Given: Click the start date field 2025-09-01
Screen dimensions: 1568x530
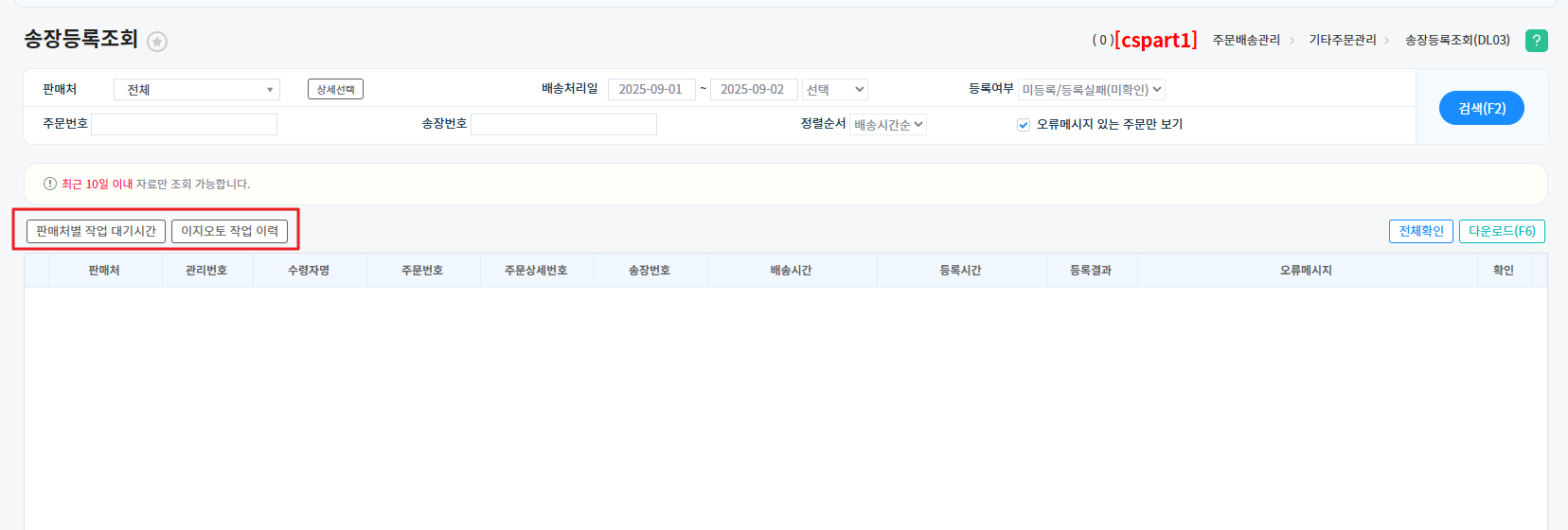Looking at the screenshot, I should [650, 90].
